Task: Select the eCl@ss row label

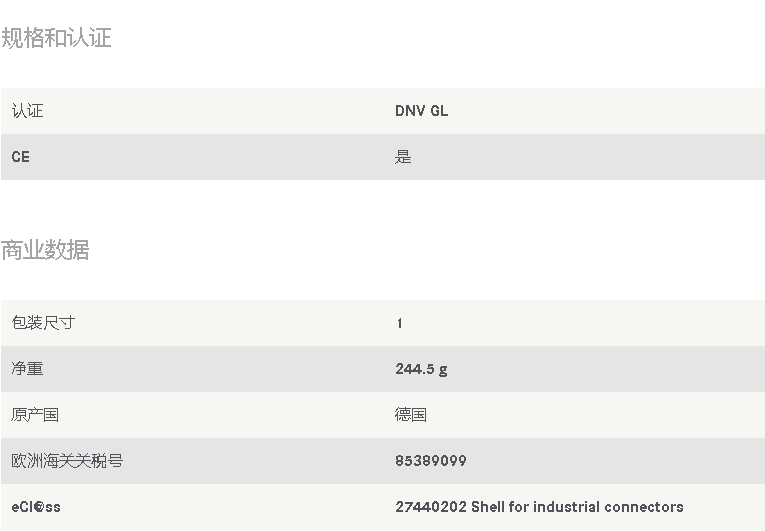Action: pyautogui.click(x=36, y=507)
